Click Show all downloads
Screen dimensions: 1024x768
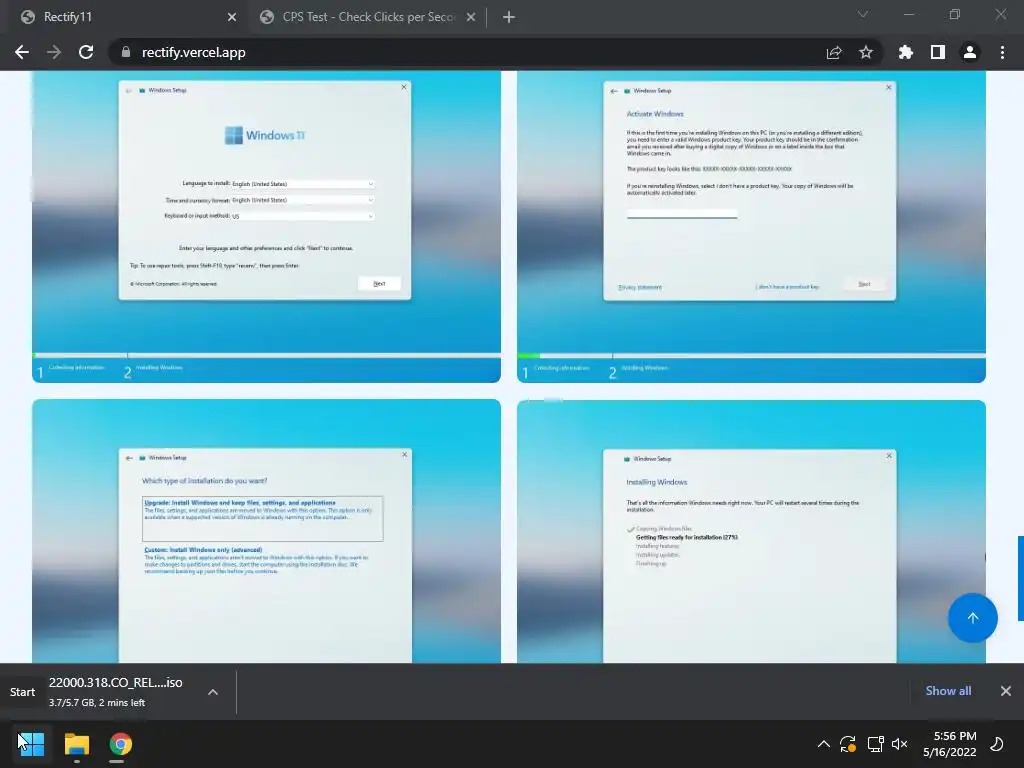[x=948, y=691]
